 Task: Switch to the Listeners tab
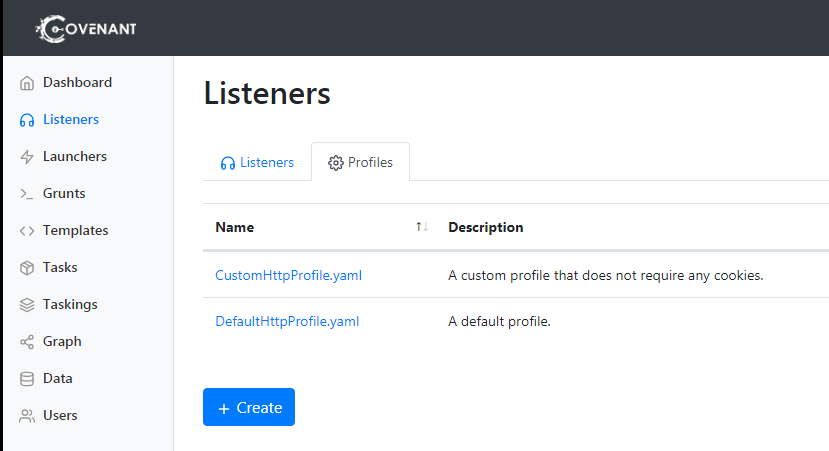click(x=257, y=162)
